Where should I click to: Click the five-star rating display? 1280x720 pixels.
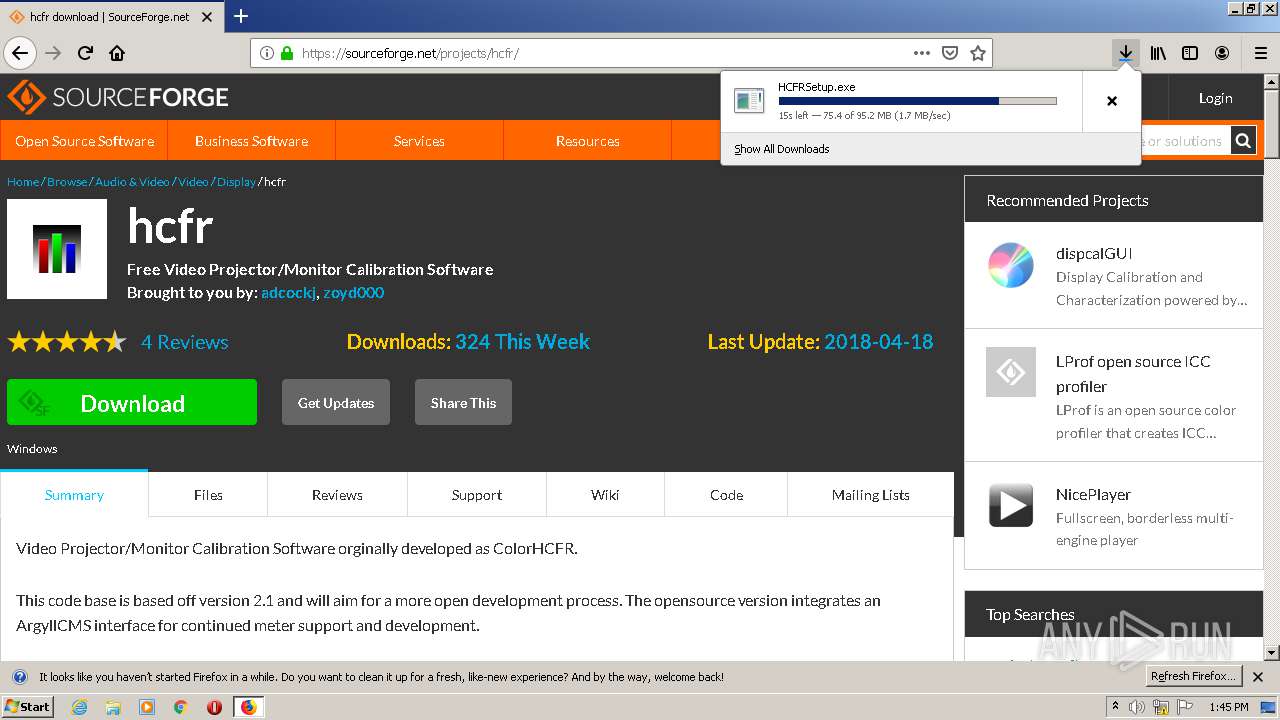click(x=67, y=342)
